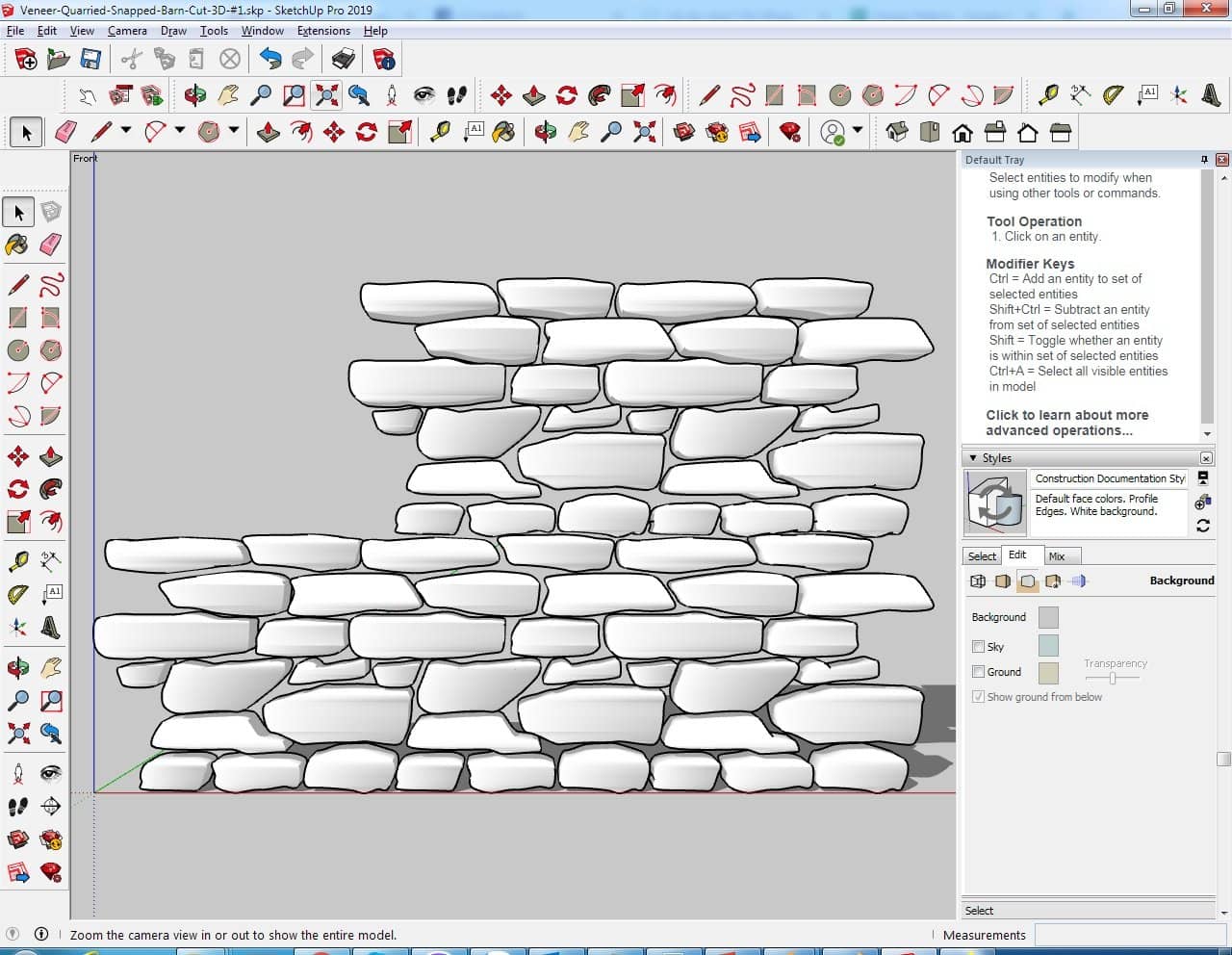Screen dimensions: 1232x955
Task: Open the Window menu
Action: pyautogui.click(x=262, y=31)
